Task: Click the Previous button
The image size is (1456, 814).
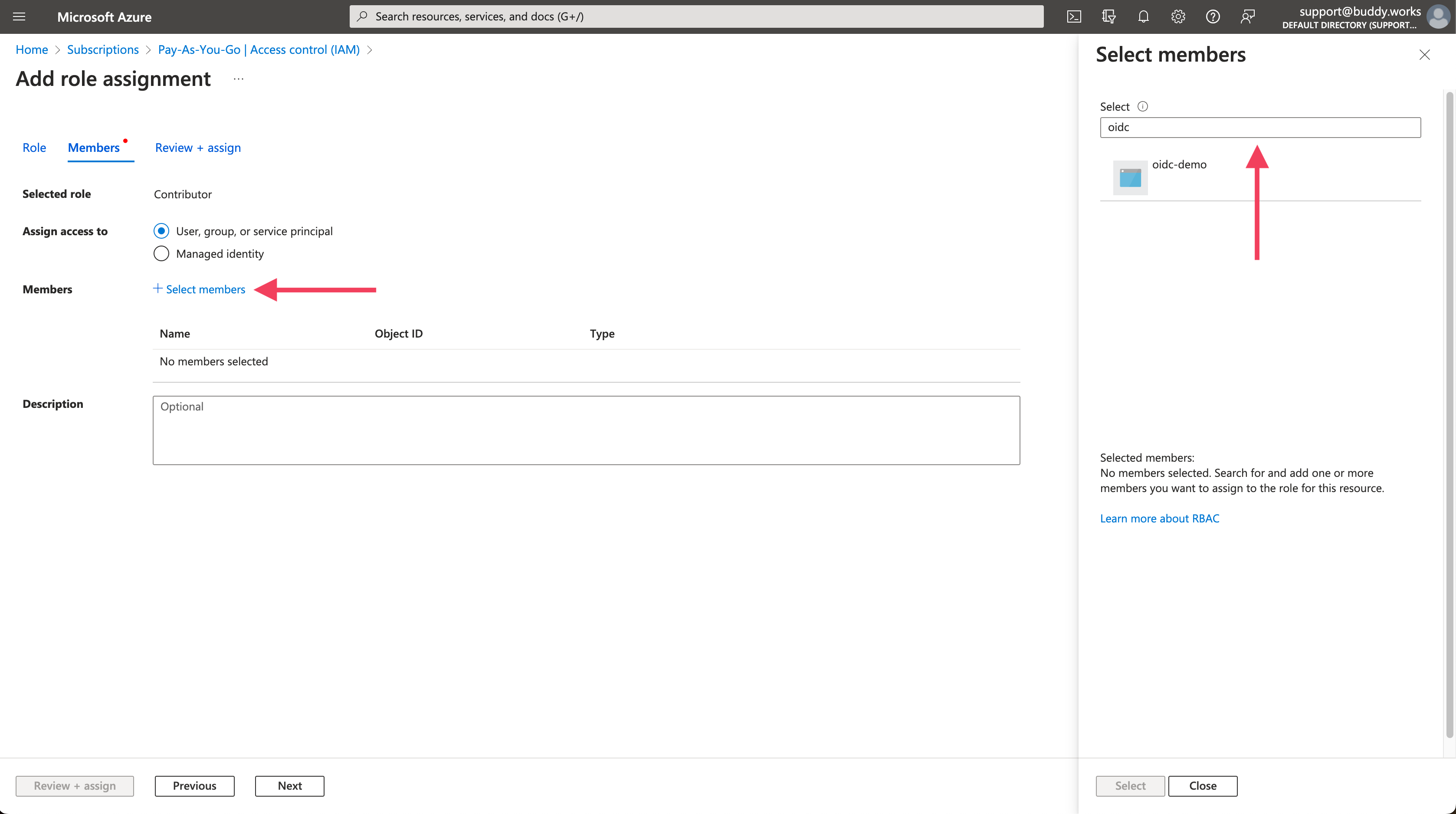Action: click(194, 786)
